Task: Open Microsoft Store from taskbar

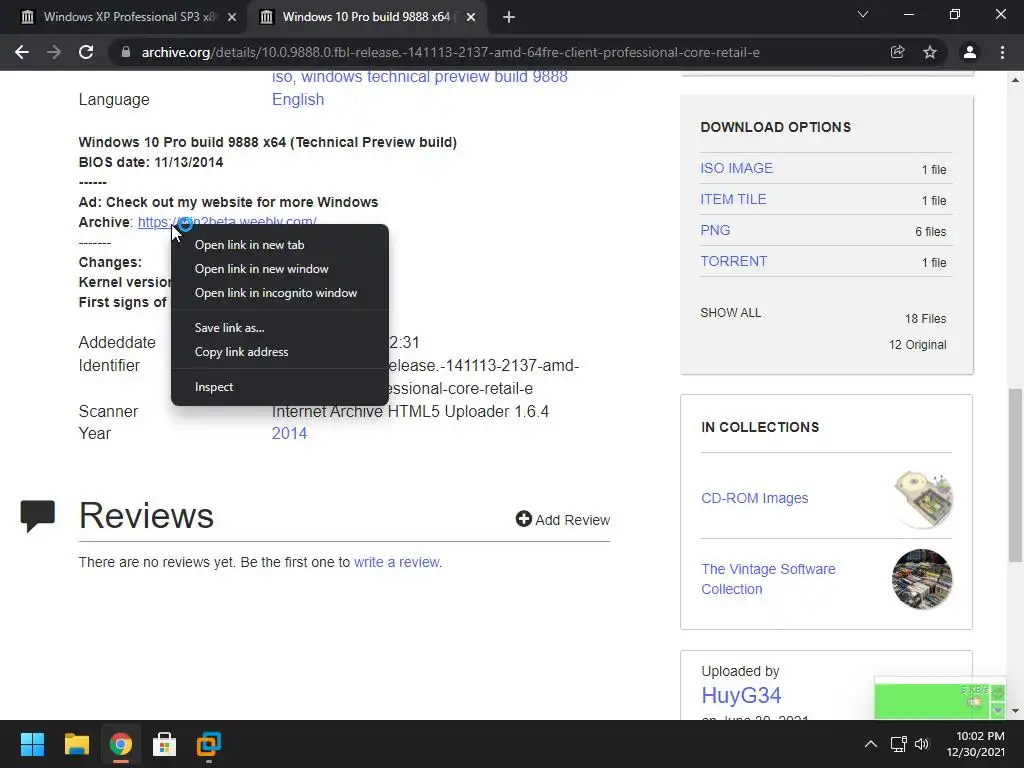Action: [164, 744]
